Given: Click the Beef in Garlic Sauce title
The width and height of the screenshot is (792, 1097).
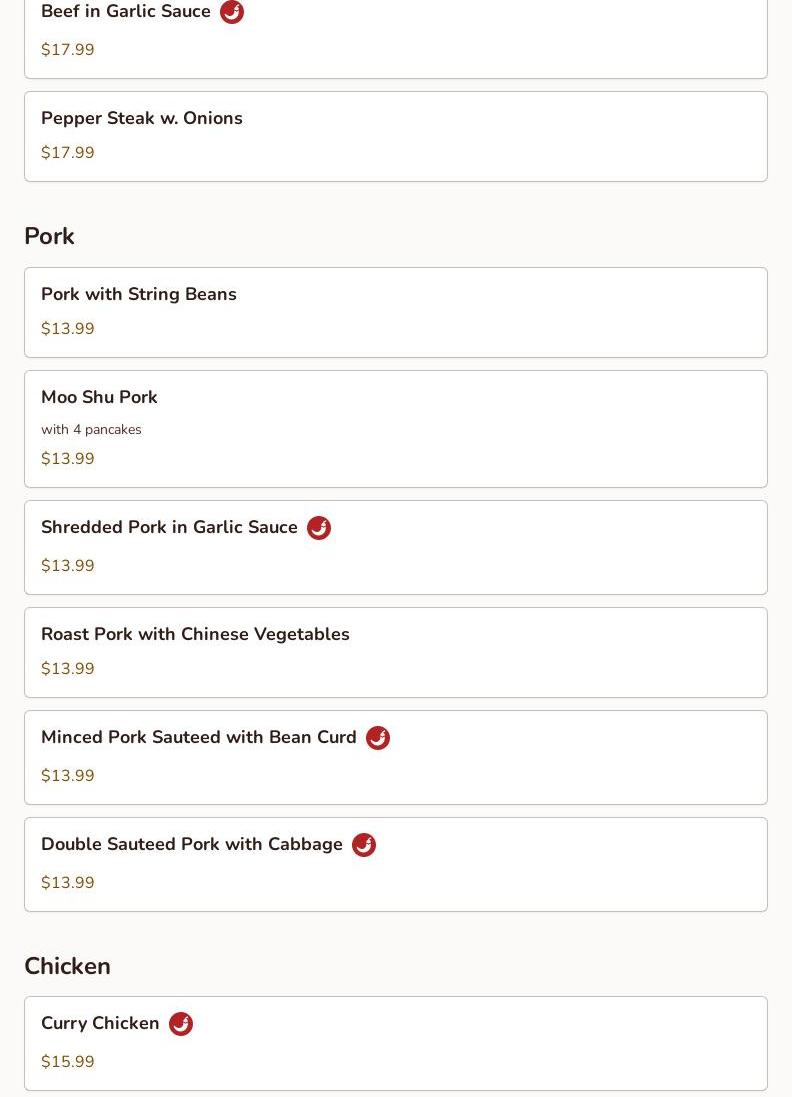Looking at the screenshot, I should [x=126, y=12].
